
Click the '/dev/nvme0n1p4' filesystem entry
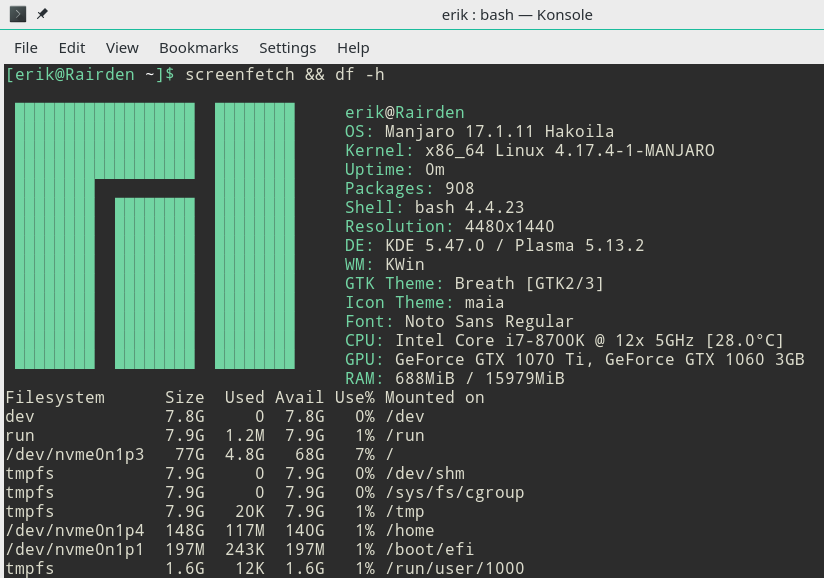click(x=75, y=530)
